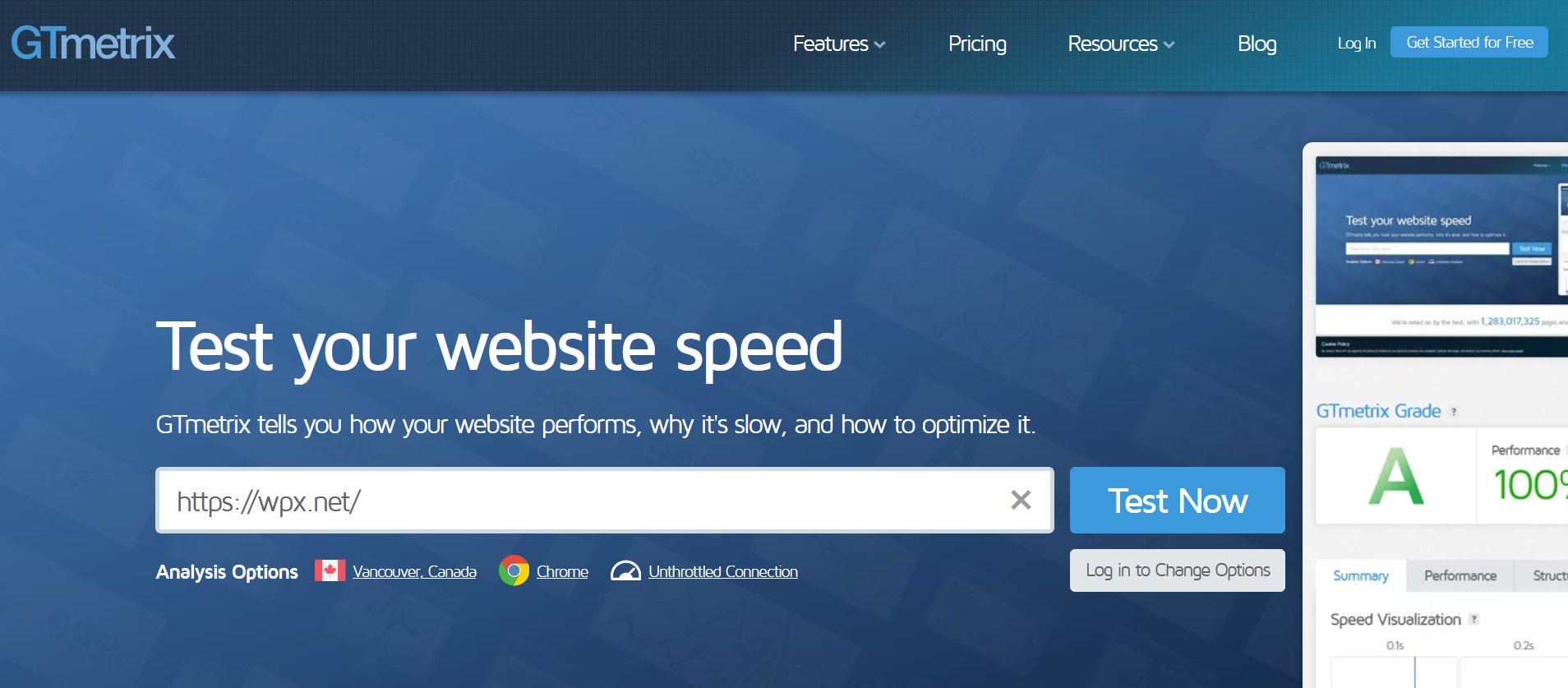Click the Vancouver, Canada location link
This screenshot has width=1568, height=688.
(x=414, y=571)
